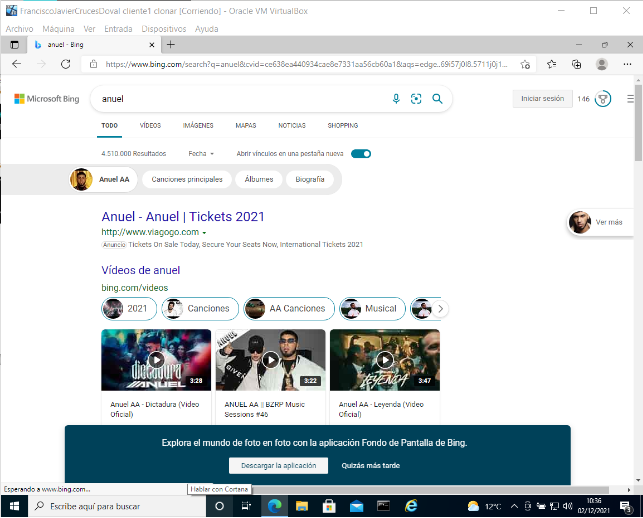Switch to the MAPAS search tab

[x=246, y=126]
